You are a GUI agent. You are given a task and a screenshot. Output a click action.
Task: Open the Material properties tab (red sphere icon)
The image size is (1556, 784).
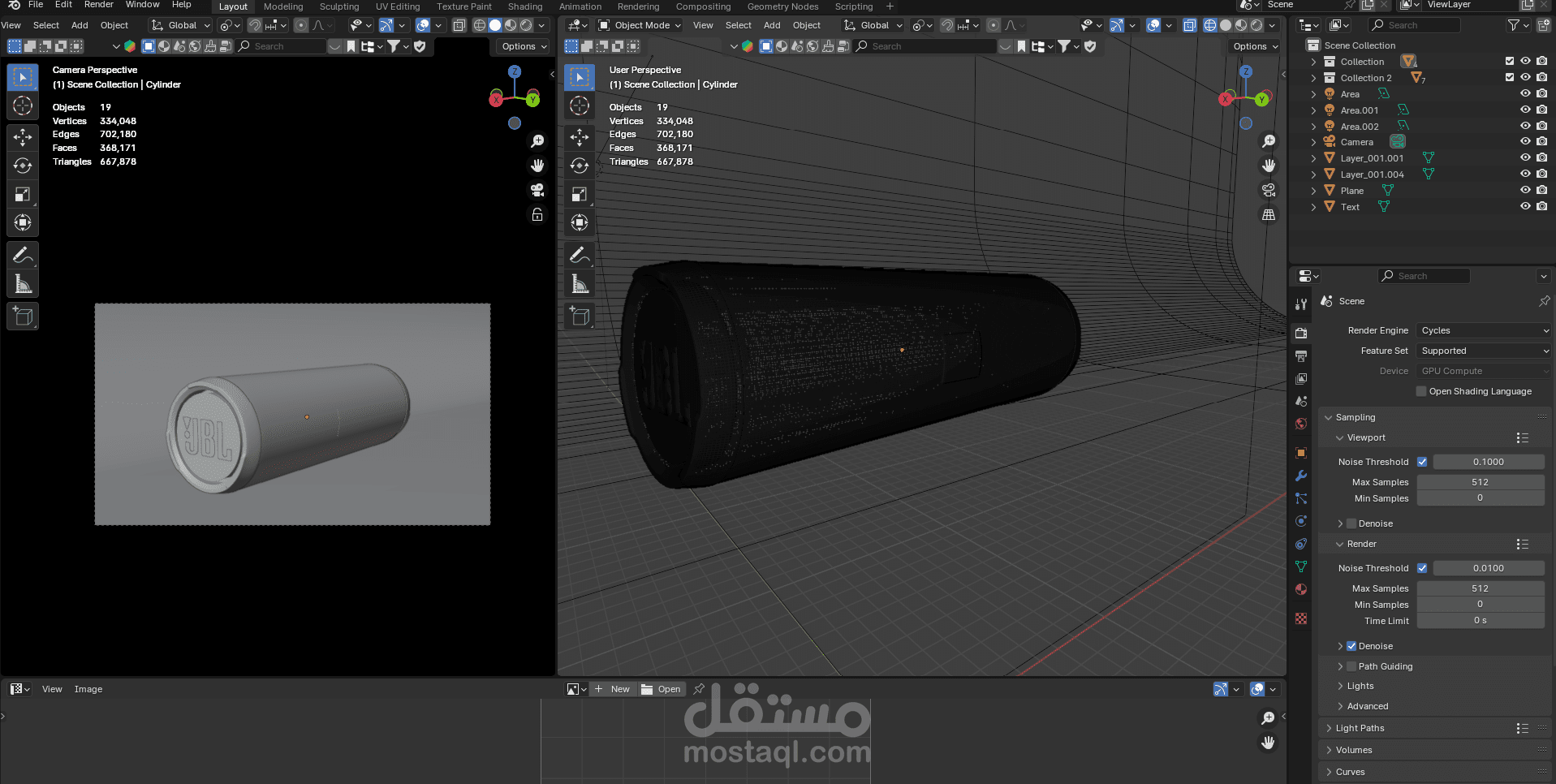1301,589
